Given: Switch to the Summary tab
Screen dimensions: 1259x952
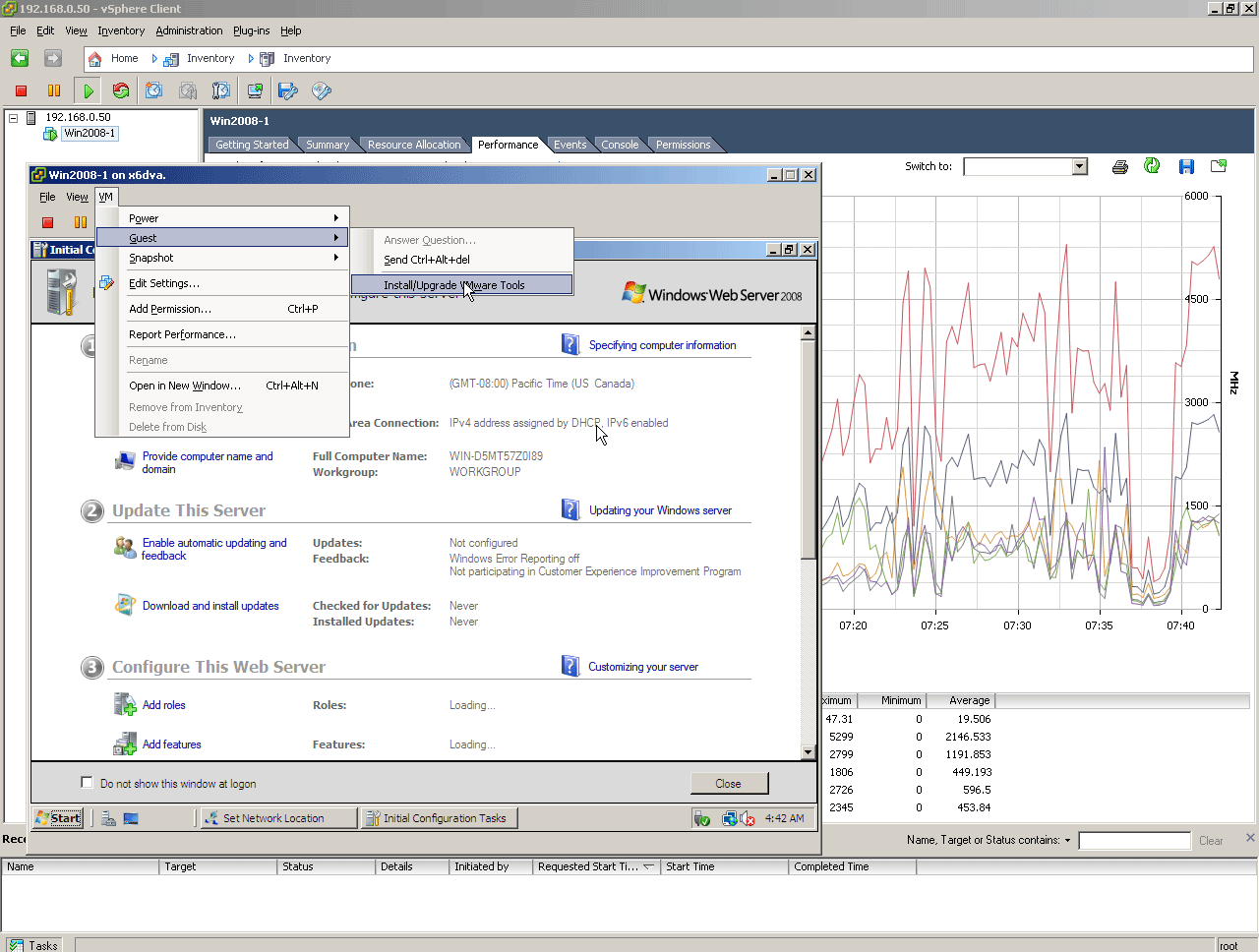Looking at the screenshot, I should click(x=327, y=145).
